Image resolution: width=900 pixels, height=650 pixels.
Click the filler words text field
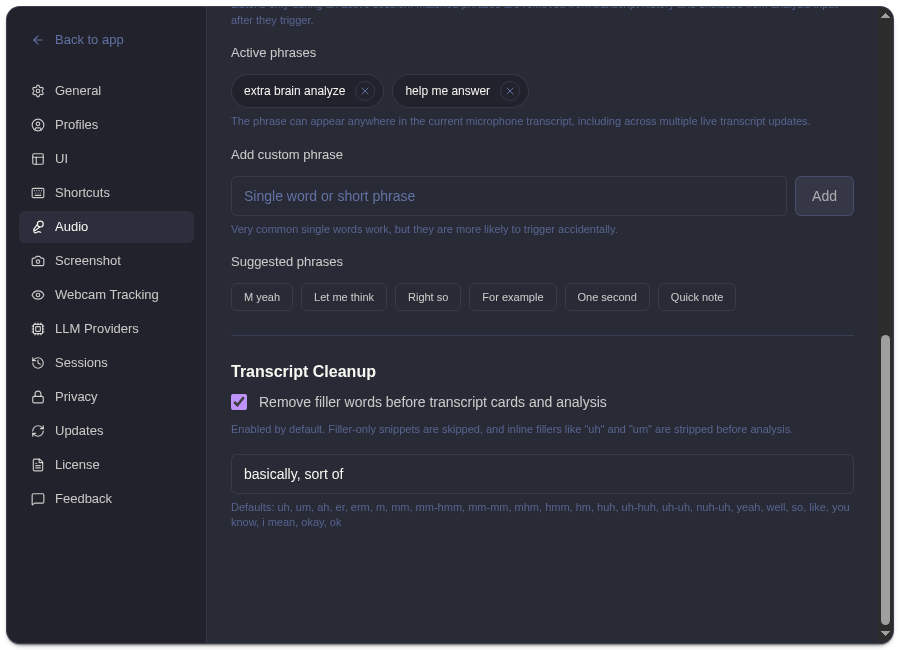coord(542,474)
